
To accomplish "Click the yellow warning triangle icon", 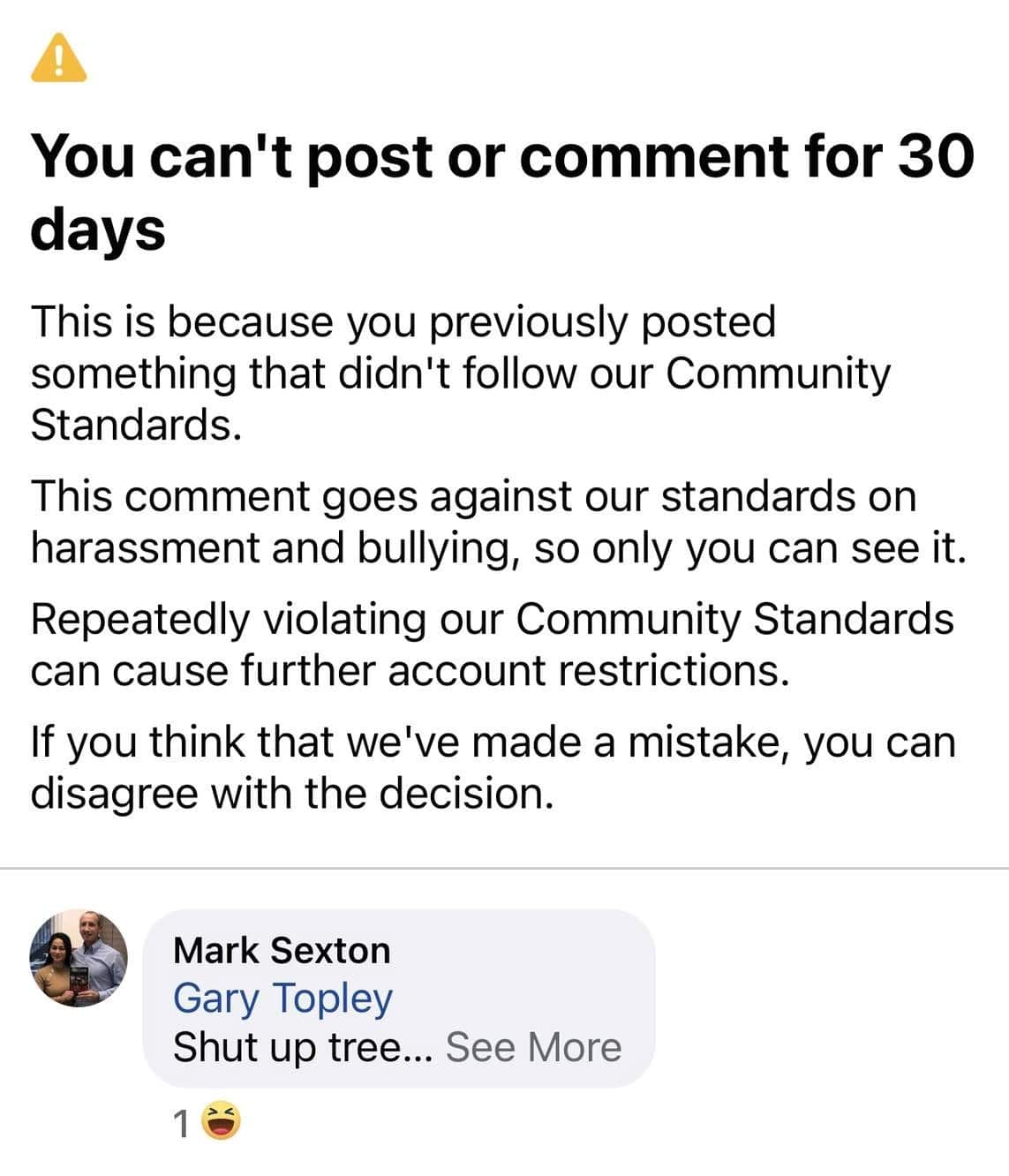I will pos(58,58).
